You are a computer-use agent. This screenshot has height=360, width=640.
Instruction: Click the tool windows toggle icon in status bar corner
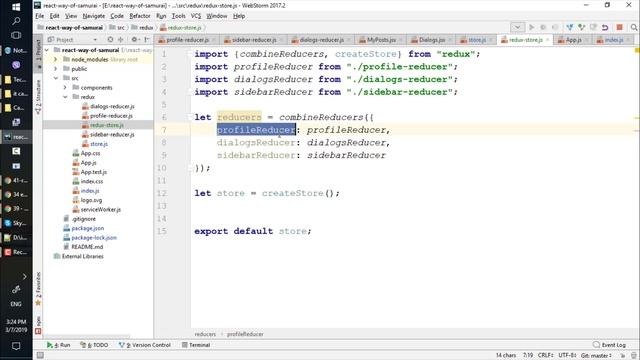pyautogui.click(x=40, y=356)
